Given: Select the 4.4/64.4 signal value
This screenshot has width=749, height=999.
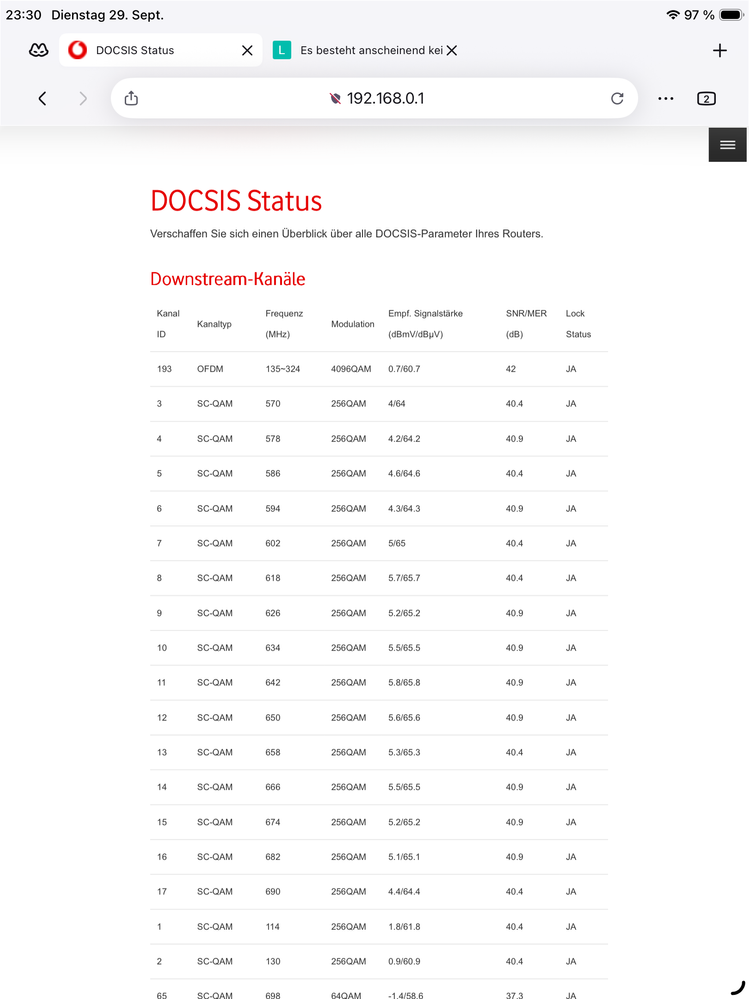Looking at the screenshot, I should pos(404,891).
